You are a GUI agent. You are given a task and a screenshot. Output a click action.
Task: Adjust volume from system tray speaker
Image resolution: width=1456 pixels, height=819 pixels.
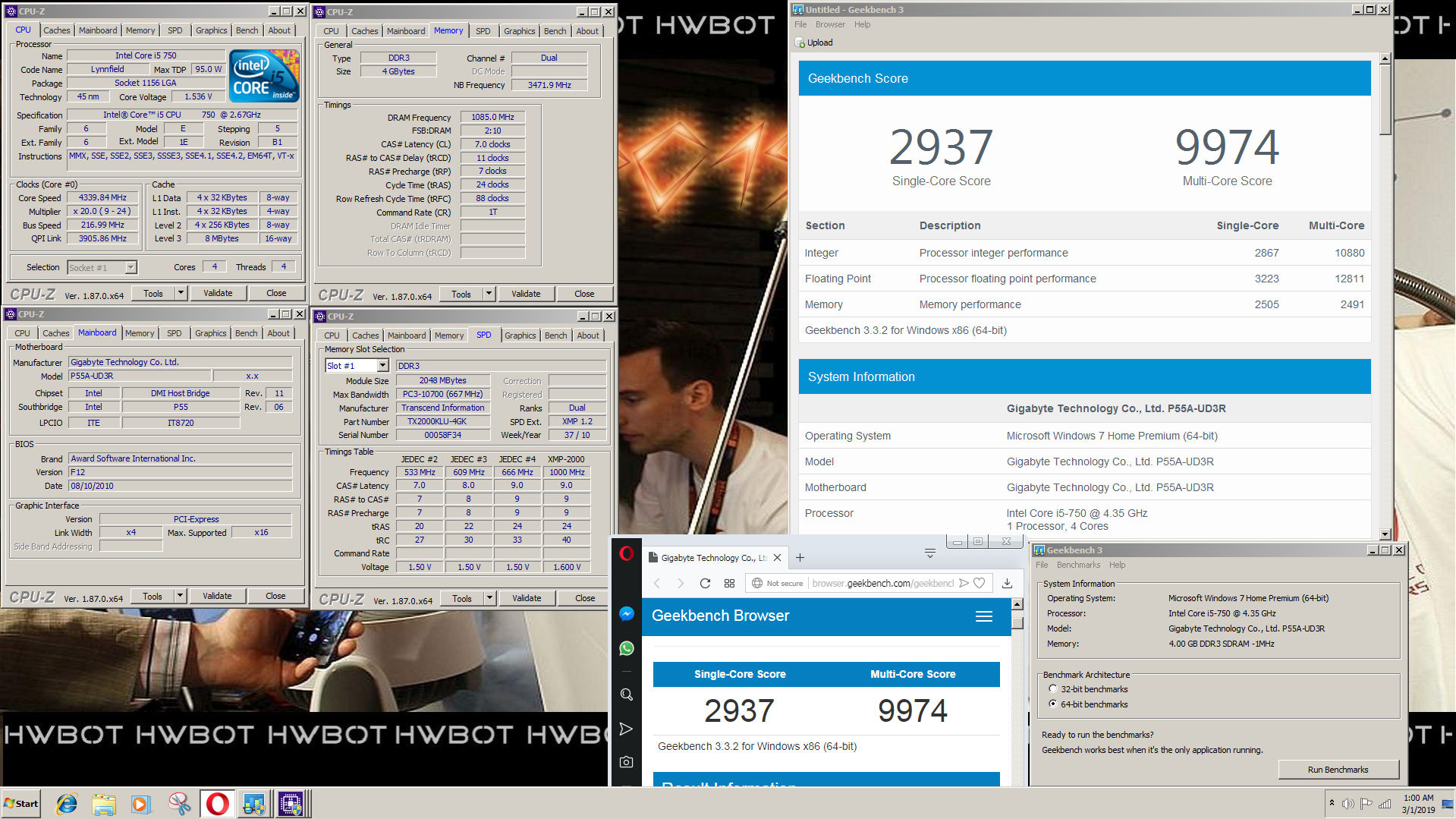[1348, 803]
